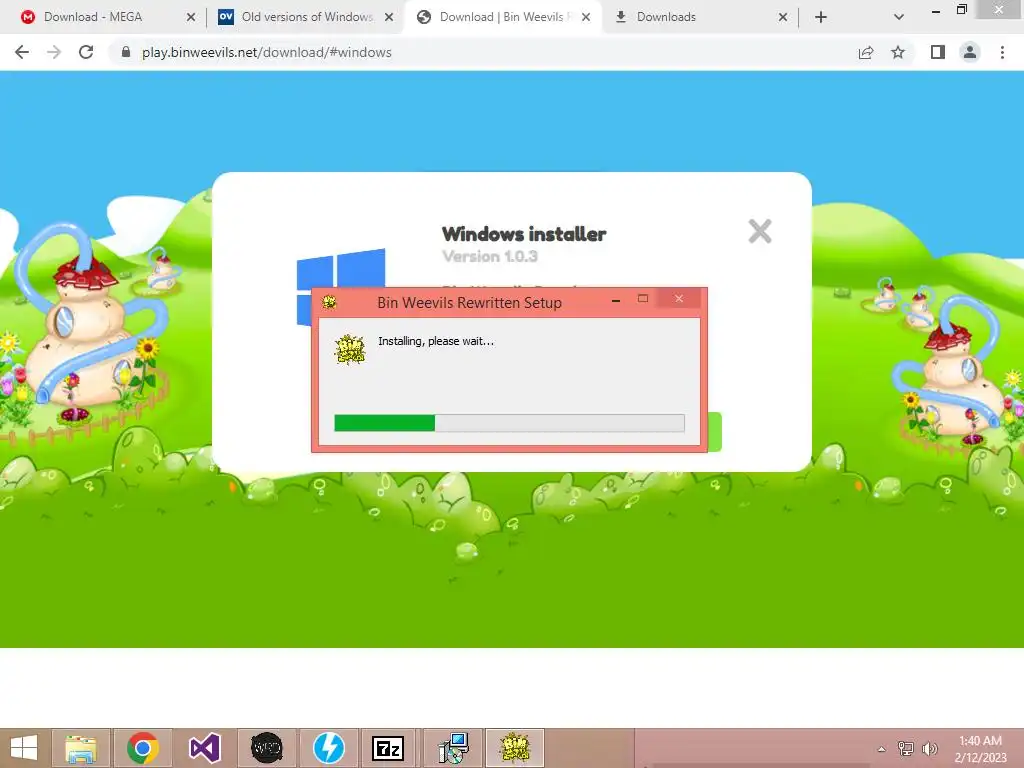Go forward to the next page
Image resolution: width=1024 pixels, height=768 pixels.
coord(54,52)
